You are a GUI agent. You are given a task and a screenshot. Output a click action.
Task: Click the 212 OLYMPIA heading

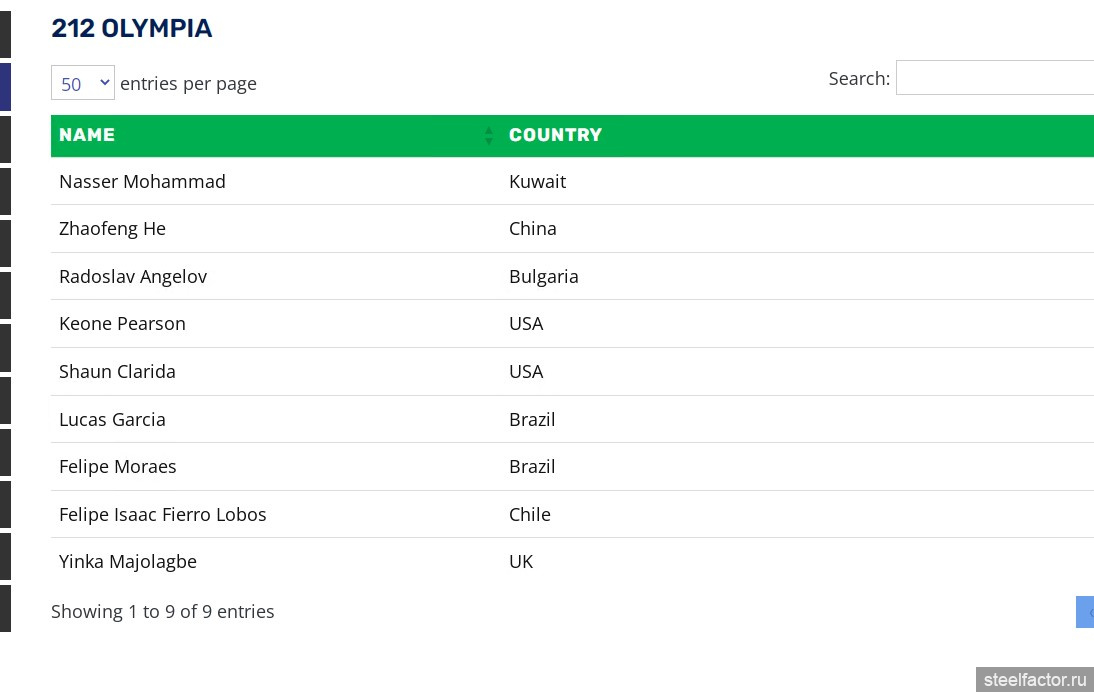(131, 29)
